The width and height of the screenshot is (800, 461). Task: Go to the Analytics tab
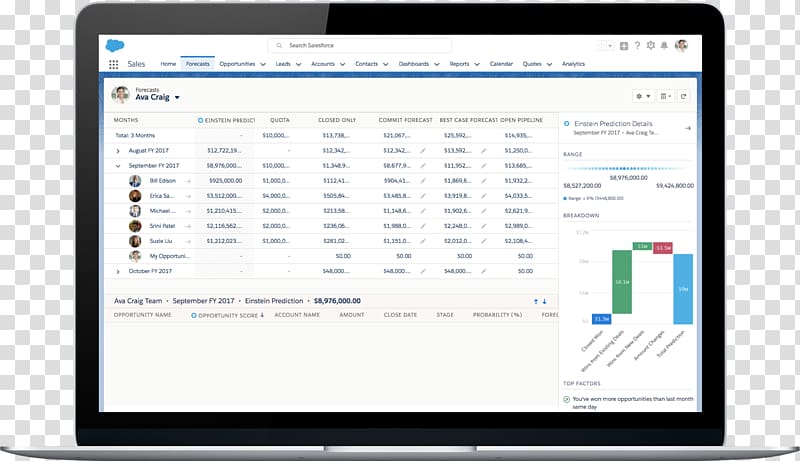573,64
